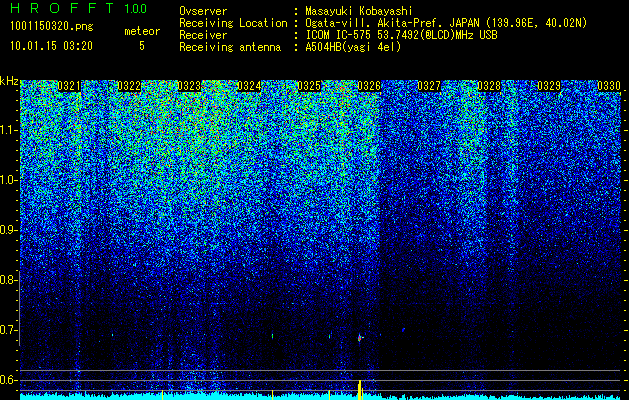This screenshot has width=629, height=400.
Task: Click the 0.8 frequency axis label
Action: pyautogui.click(x=7, y=280)
